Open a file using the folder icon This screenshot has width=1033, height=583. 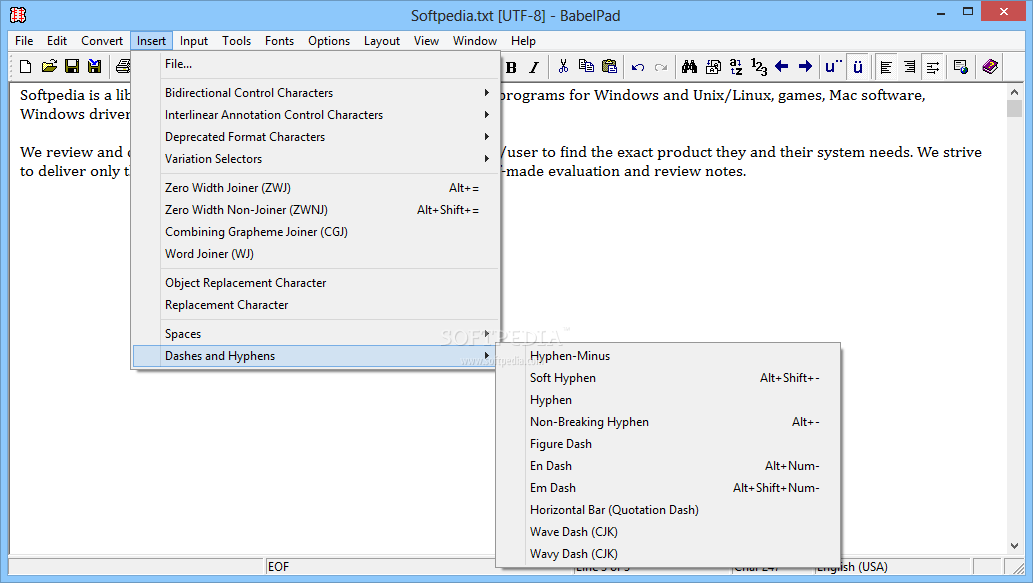coord(49,67)
